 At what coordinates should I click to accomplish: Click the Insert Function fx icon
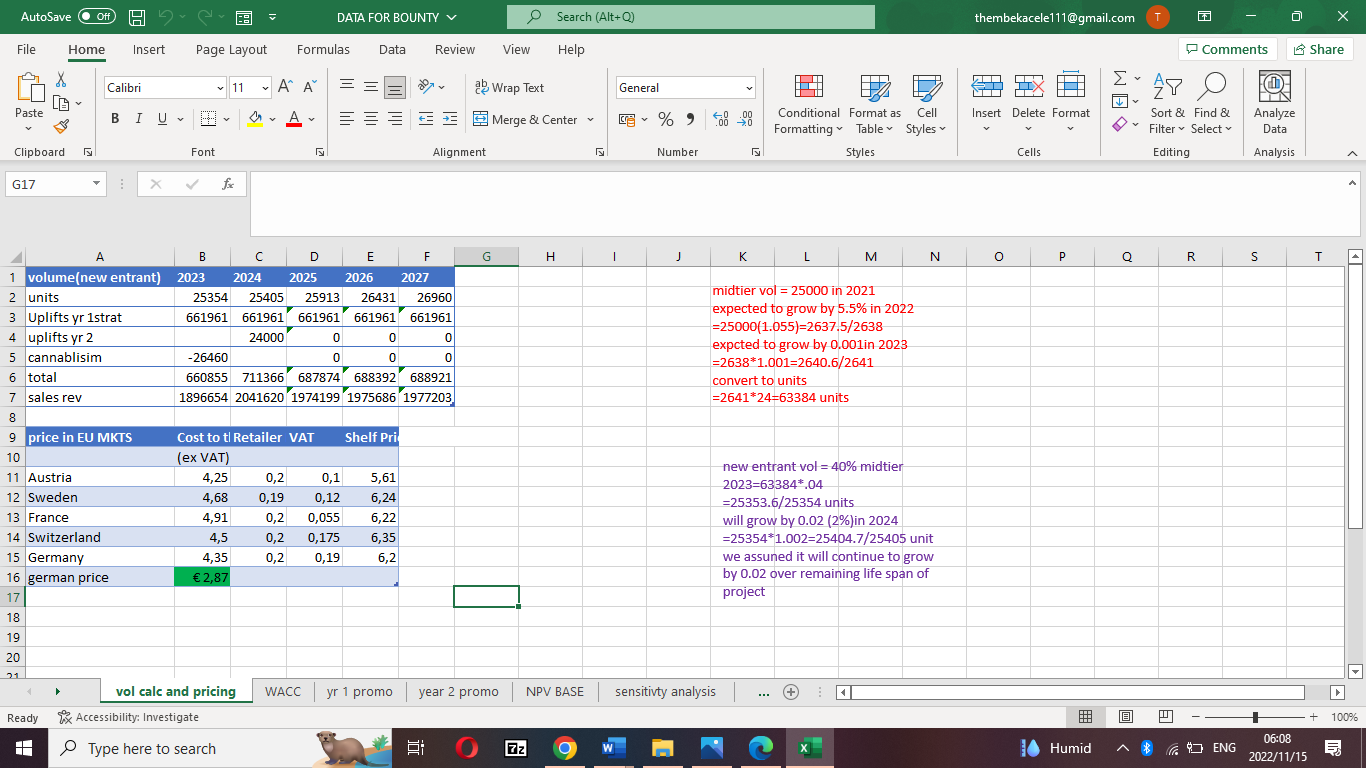click(x=229, y=184)
